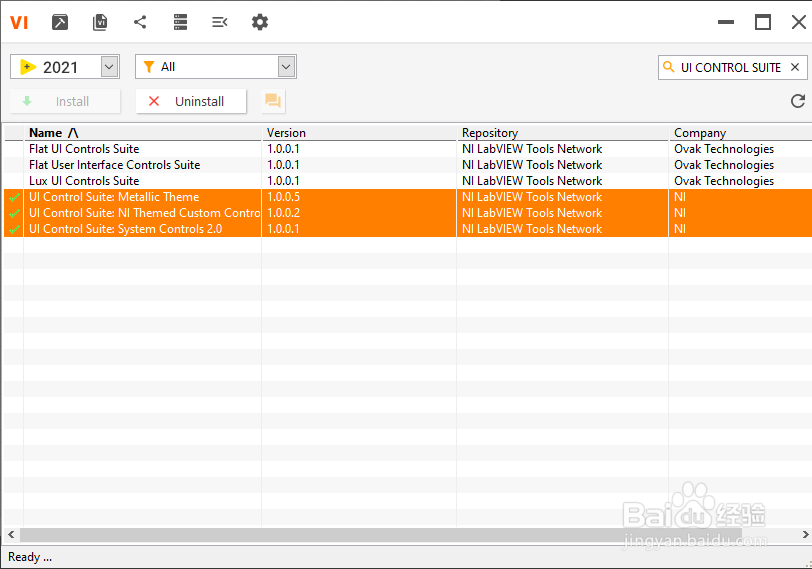Maximize the VIPM window

click(x=763, y=22)
